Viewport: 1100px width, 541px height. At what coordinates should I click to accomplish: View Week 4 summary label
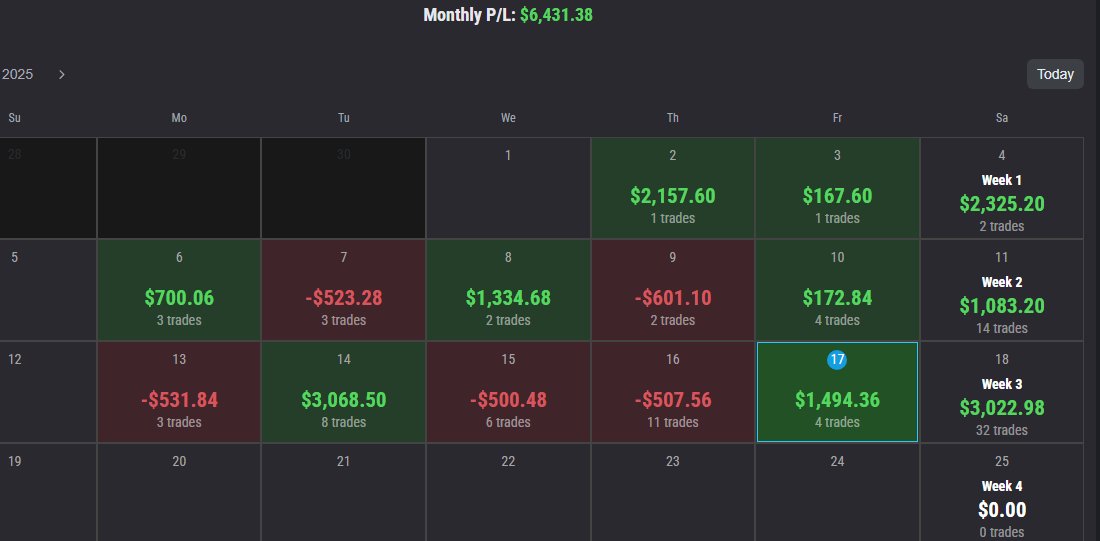pyautogui.click(x=1002, y=486)
